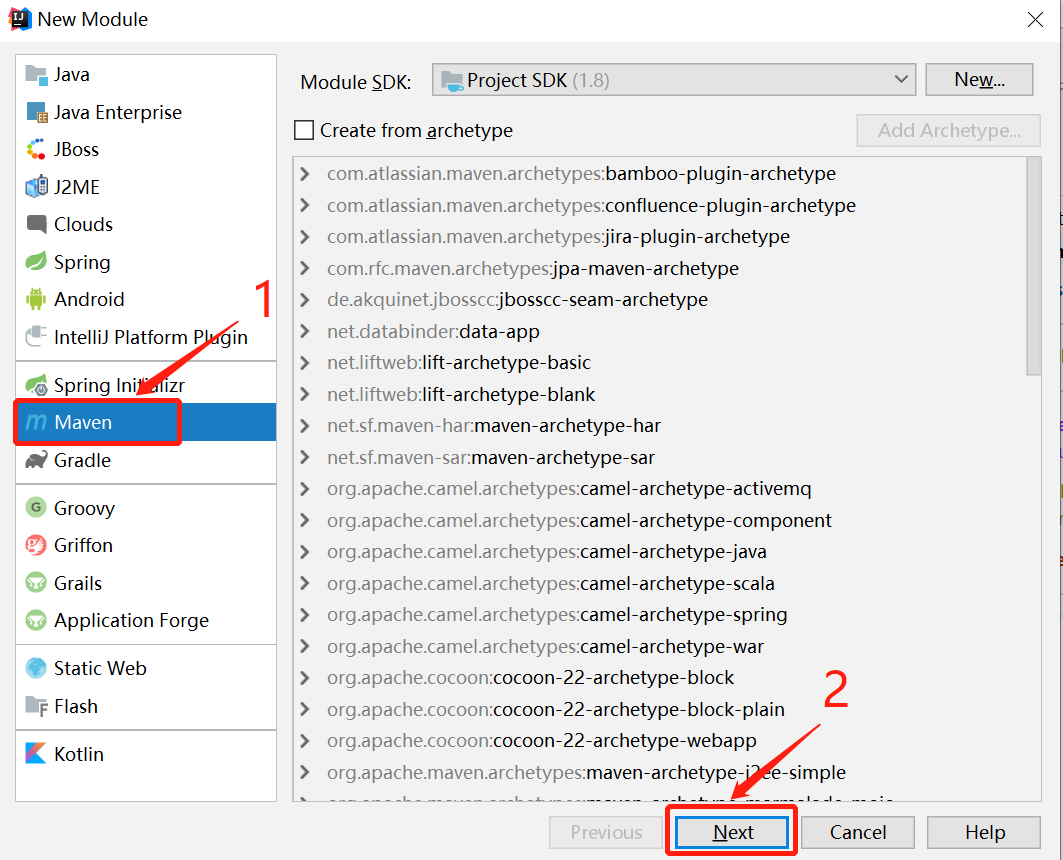Select Java Enterprise module type

coord(146,112)
